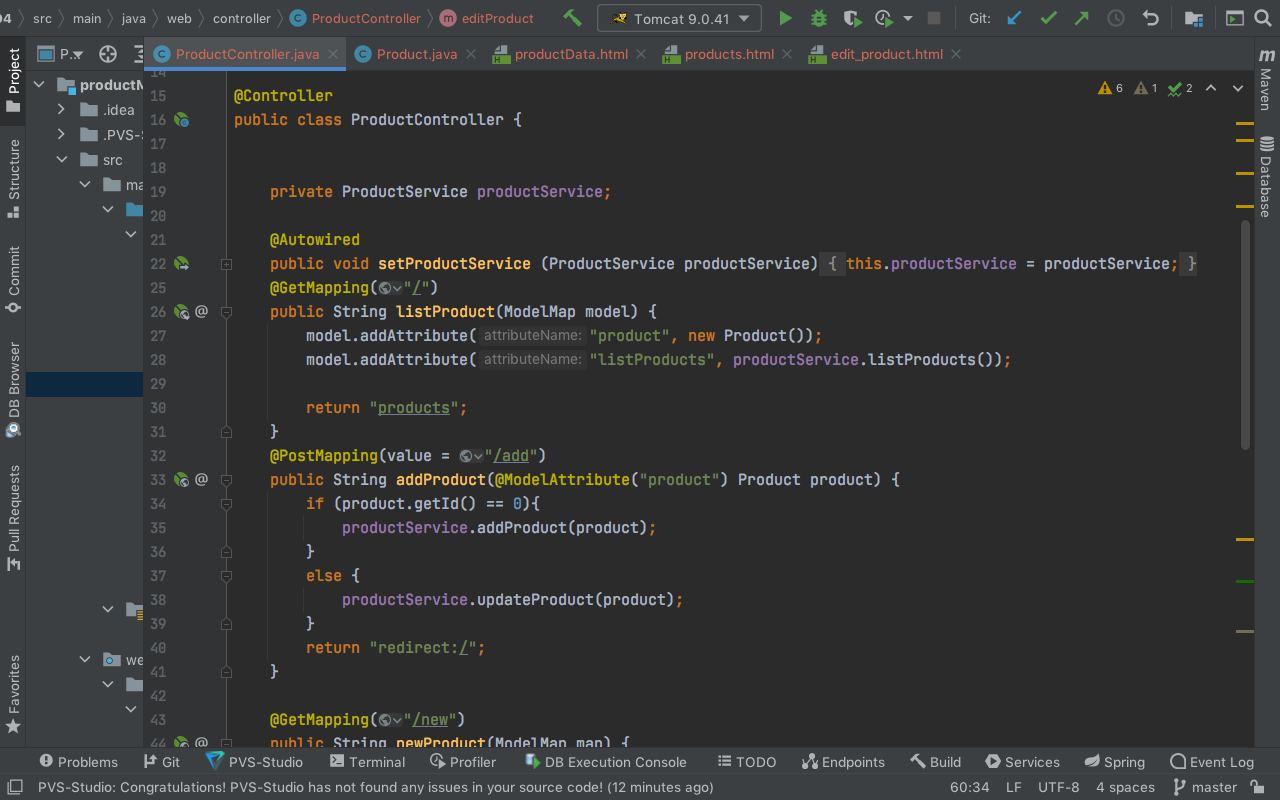Expand the .idea folder in project tree

62,109
